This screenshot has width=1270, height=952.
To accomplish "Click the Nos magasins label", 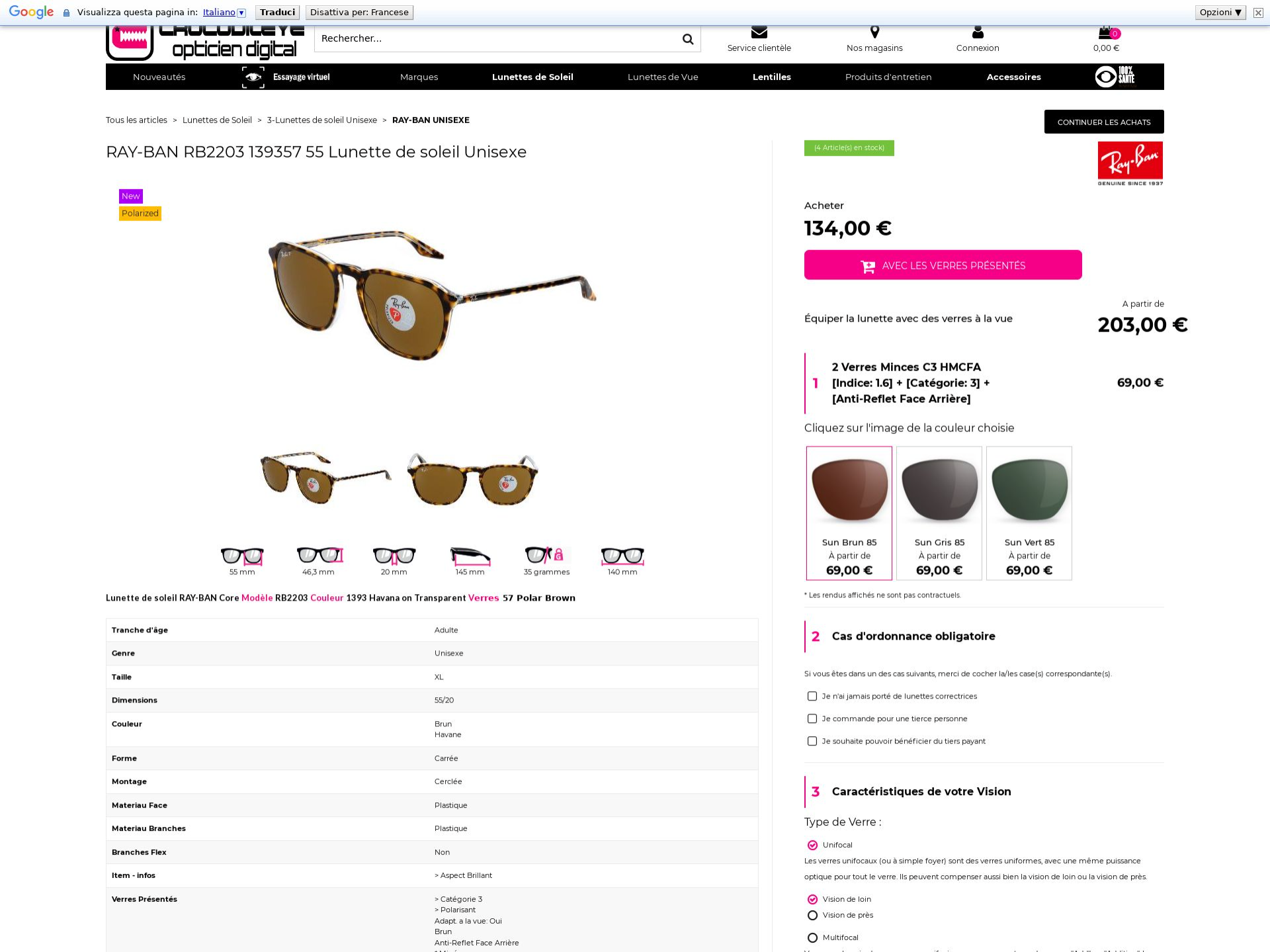I will pyautogui.click(x=874, y=48).
